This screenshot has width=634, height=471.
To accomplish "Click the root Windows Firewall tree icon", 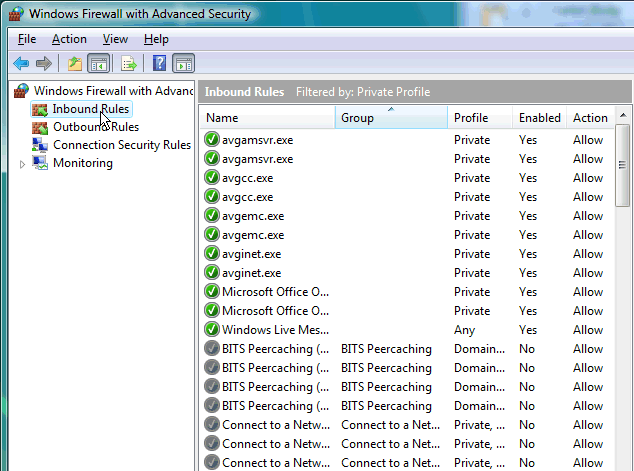I will pyautogui.click(x=21, y=91).
